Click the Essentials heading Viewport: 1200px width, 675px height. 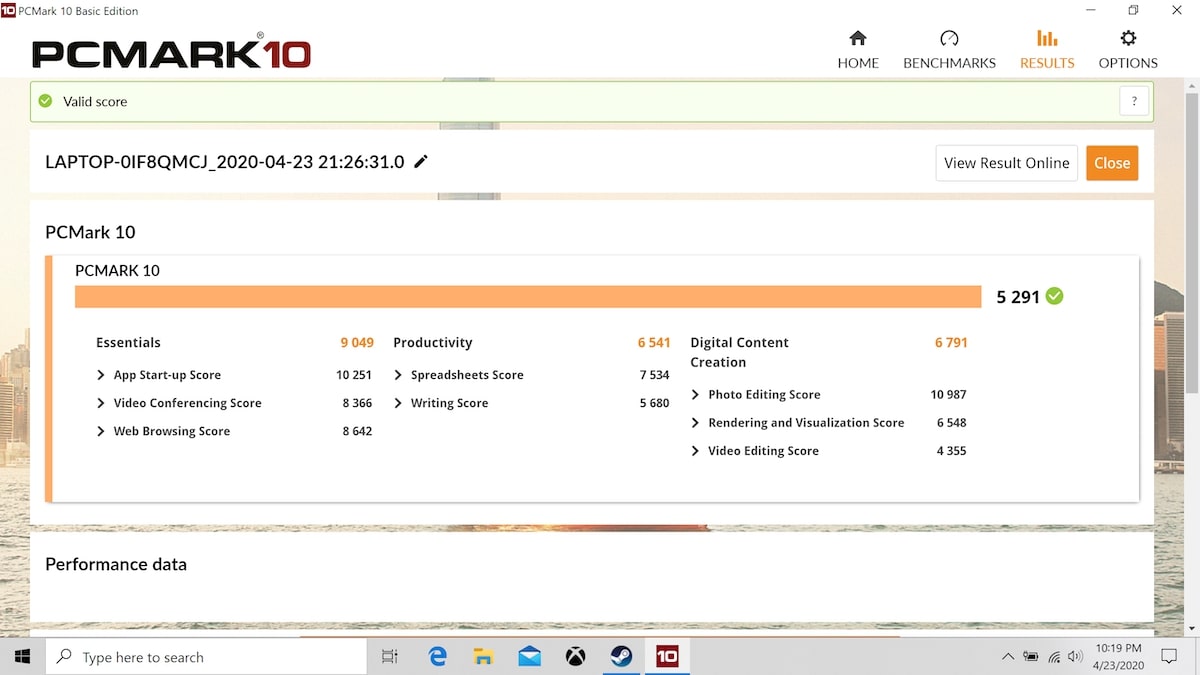(x=128, y=342)
